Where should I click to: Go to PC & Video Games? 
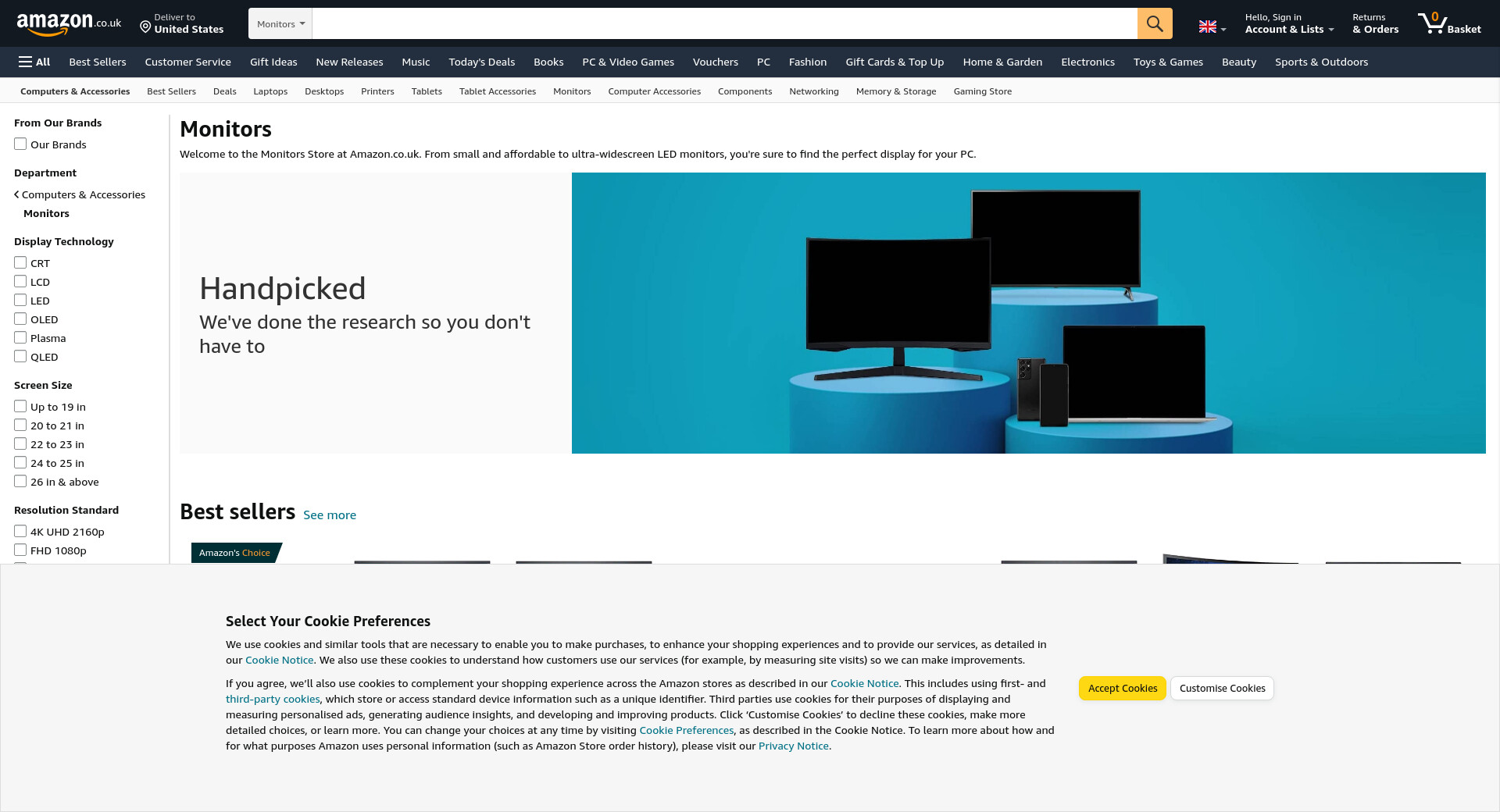pos(628,62)
